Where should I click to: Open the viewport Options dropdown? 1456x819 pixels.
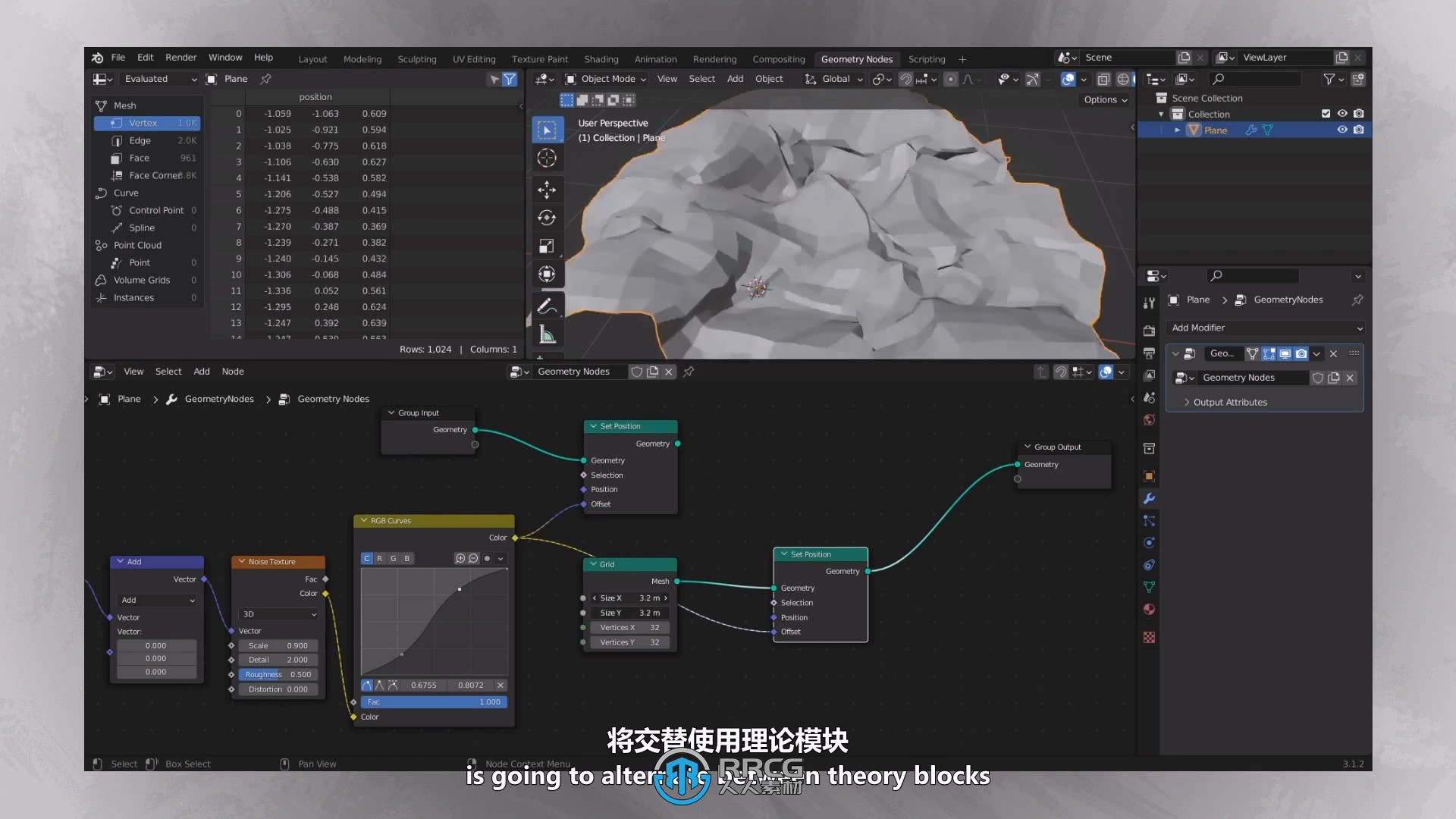click(x=1105, y=99)
